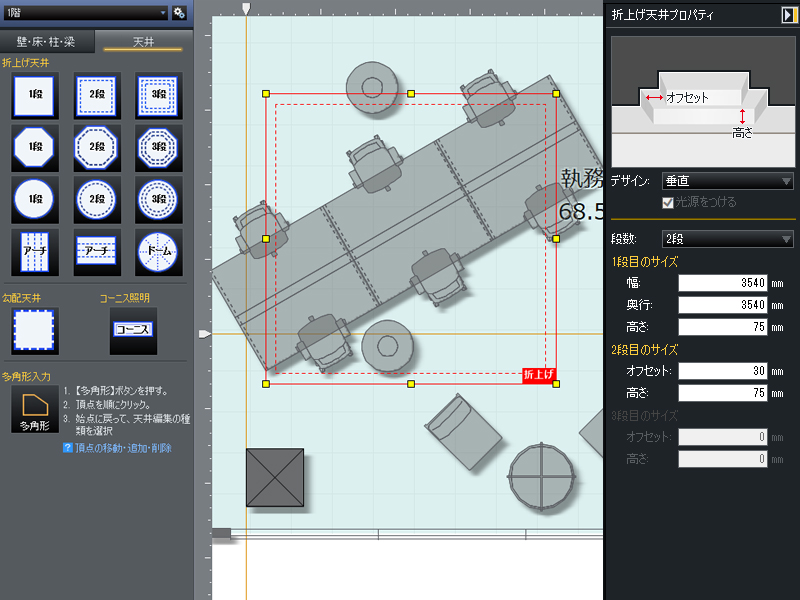This screenshot has width=800, height=600.
Task: Click the red 折上げ label on canvas
Action: point(539,375)
